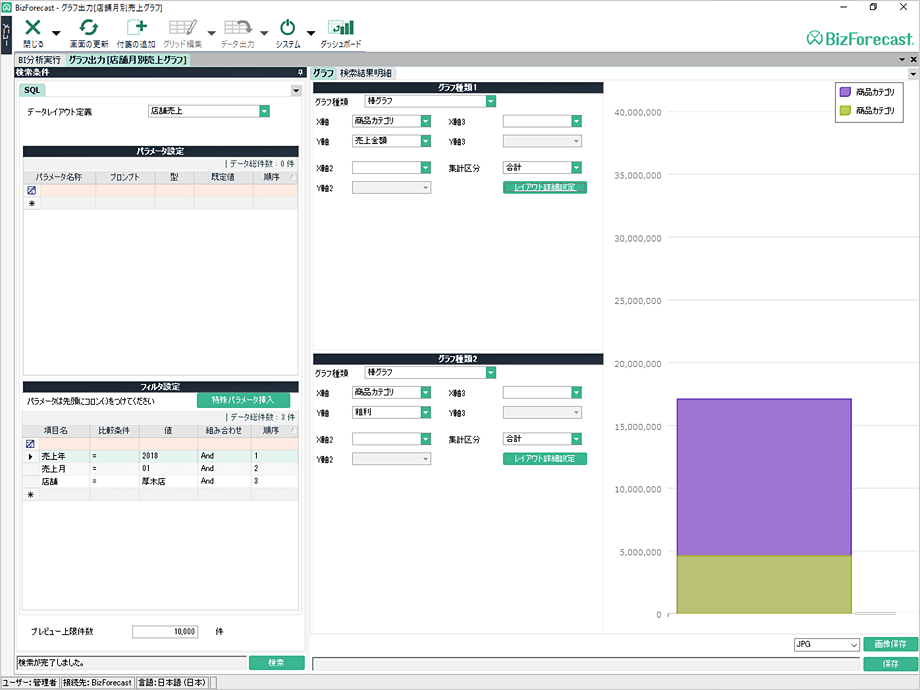Open 集計区分 dropdown in グラフ種類1
Screen dimensions: 920x690
577,168
